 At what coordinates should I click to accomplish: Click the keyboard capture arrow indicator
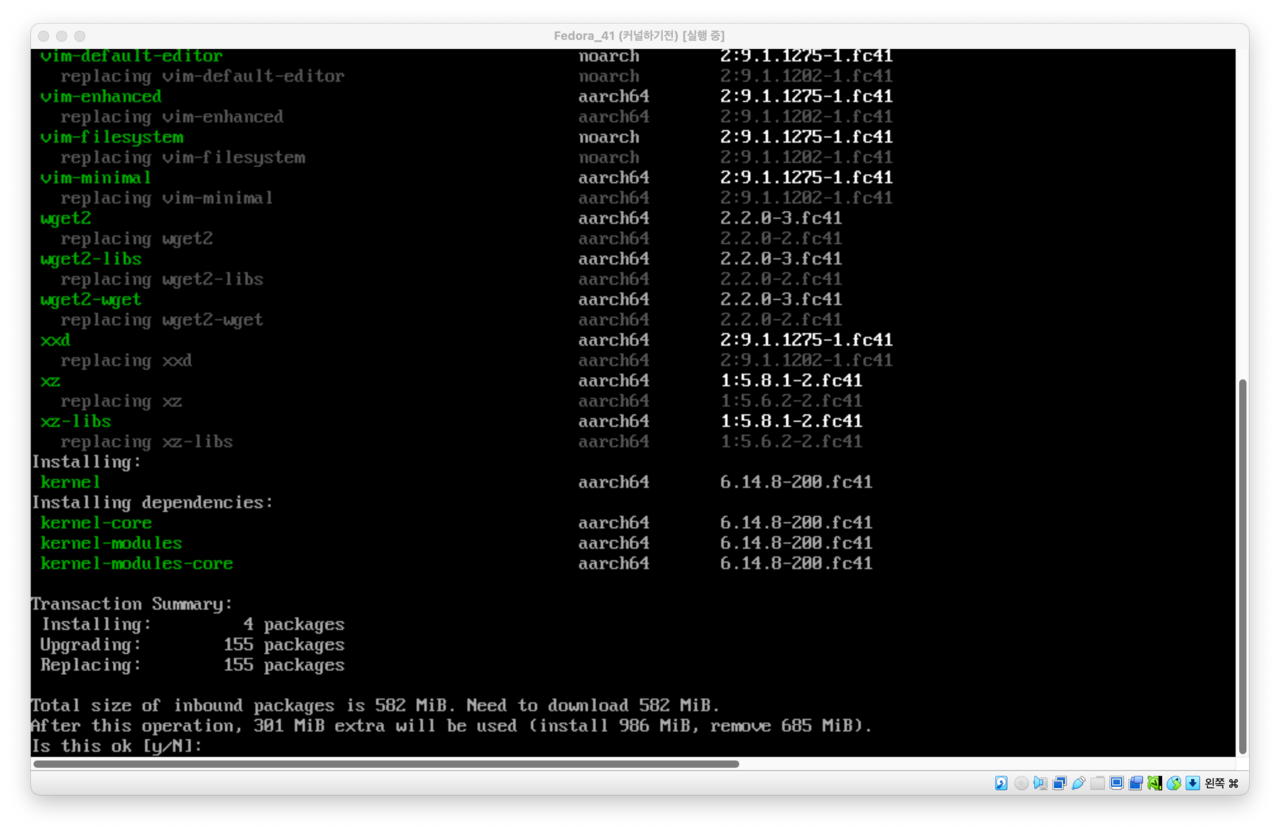point(1192,783)
